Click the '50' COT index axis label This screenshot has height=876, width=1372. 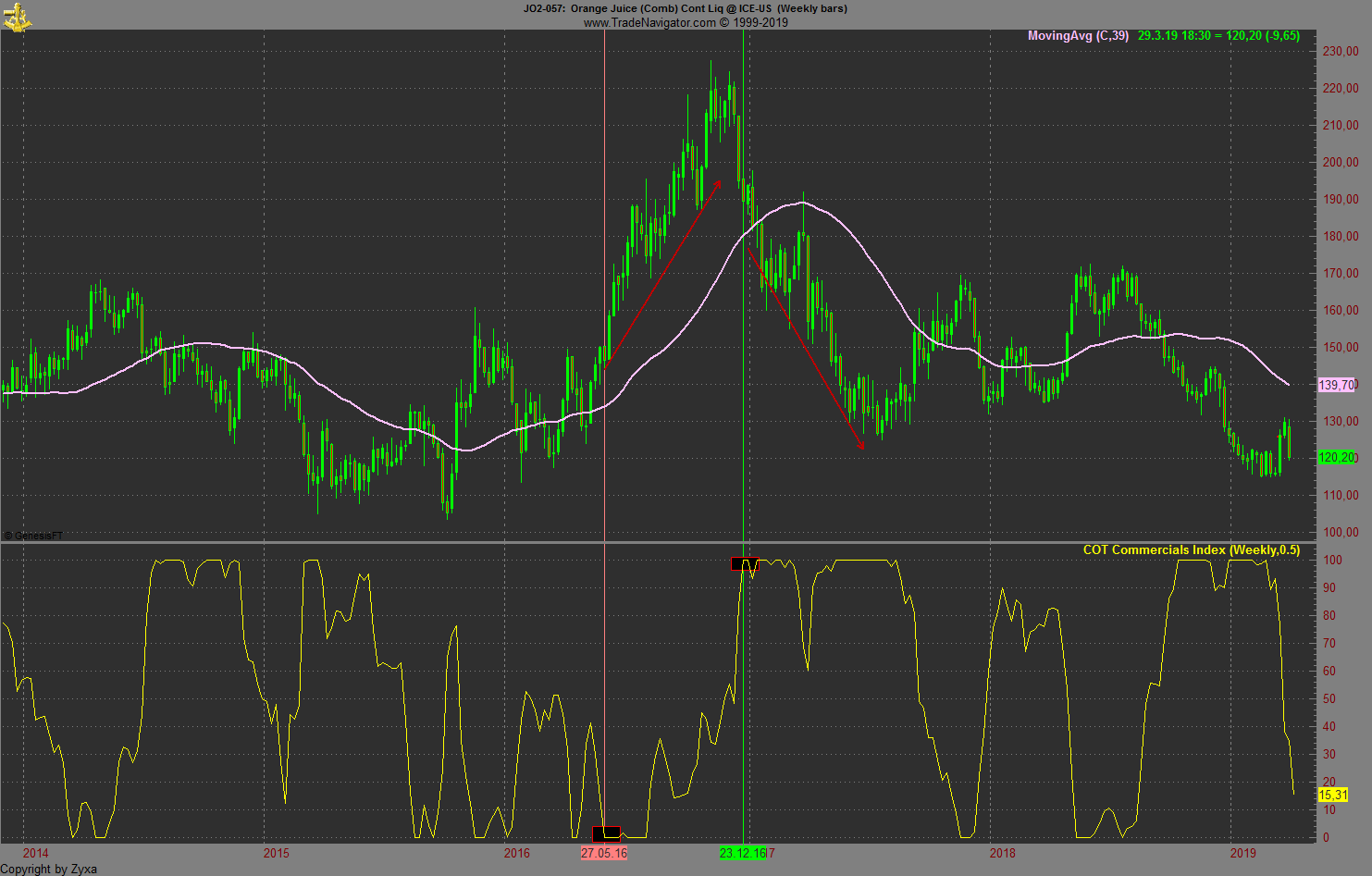pyautogui.click(x=1329, y=698)
